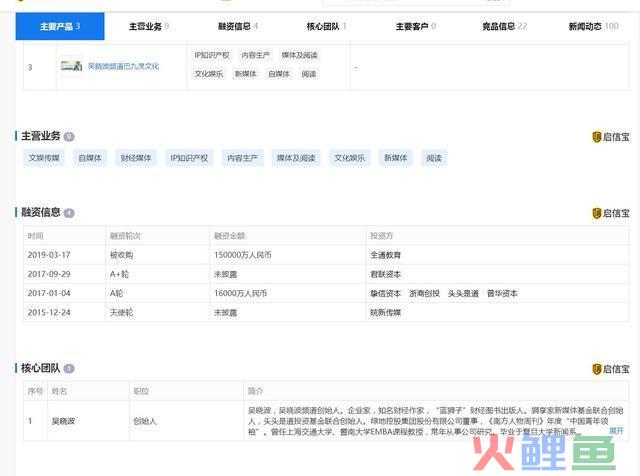Open the 融资信息 tab
The width and height of the screenshot is (640, 476).
[x=238, y=27]
